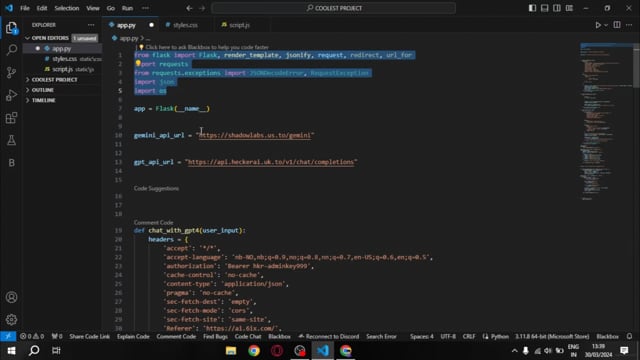Go back with the navigation arrow
The image size is (640, 360).
189,8
